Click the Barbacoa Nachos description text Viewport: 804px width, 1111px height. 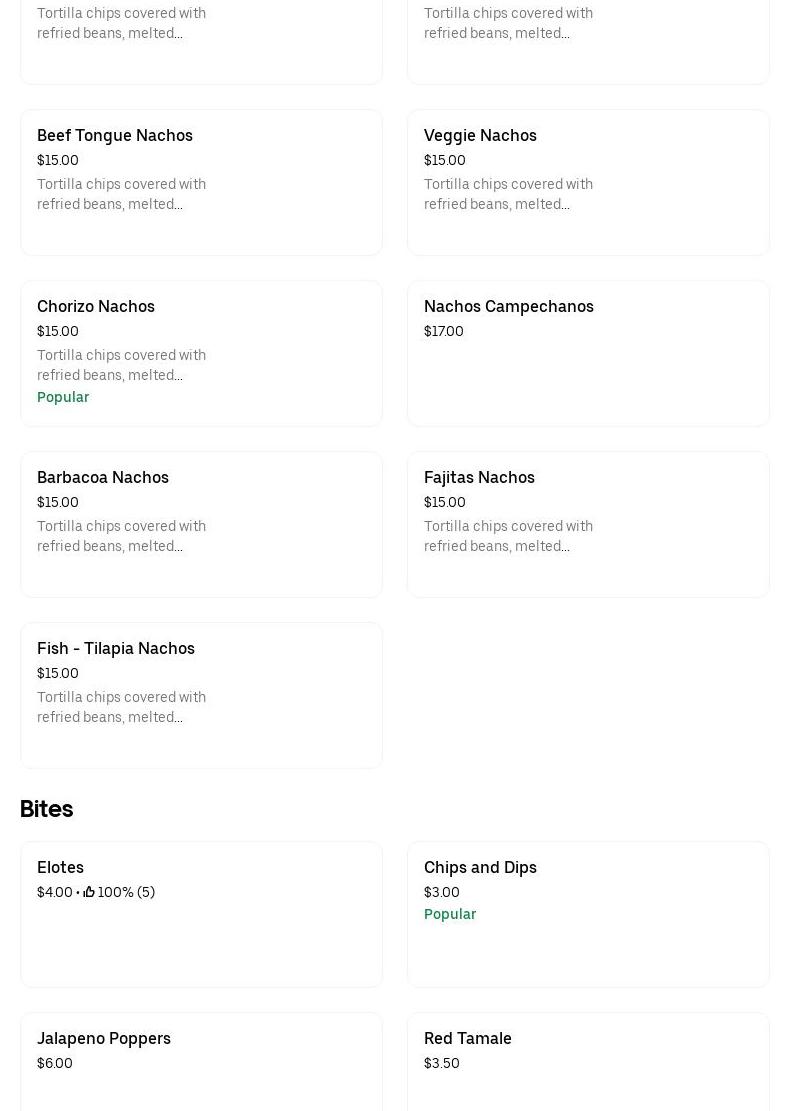click(121, 536)
